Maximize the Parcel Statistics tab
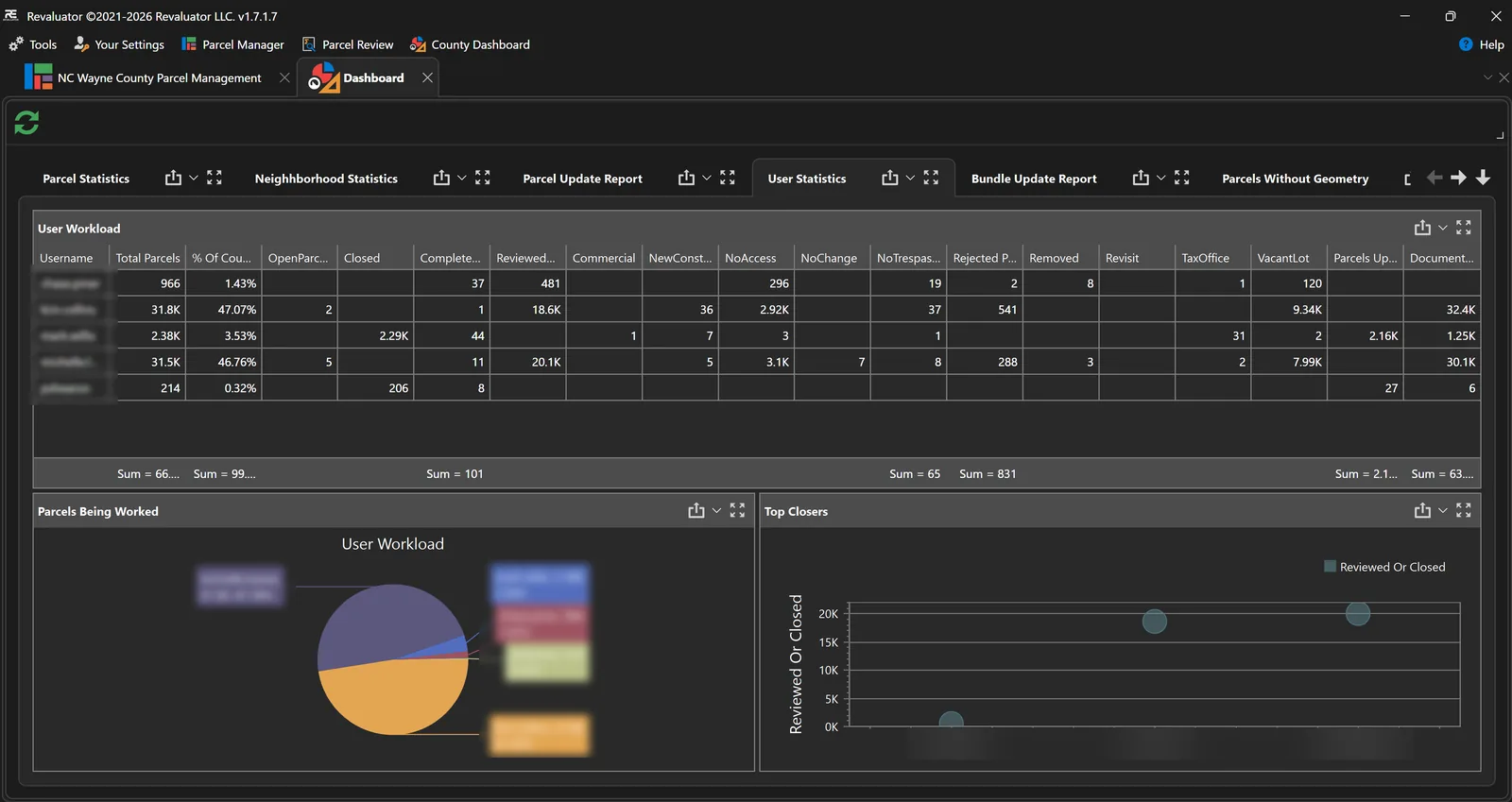The width and height of the screenshot is (1512, 802). click(x=215, y=178)
